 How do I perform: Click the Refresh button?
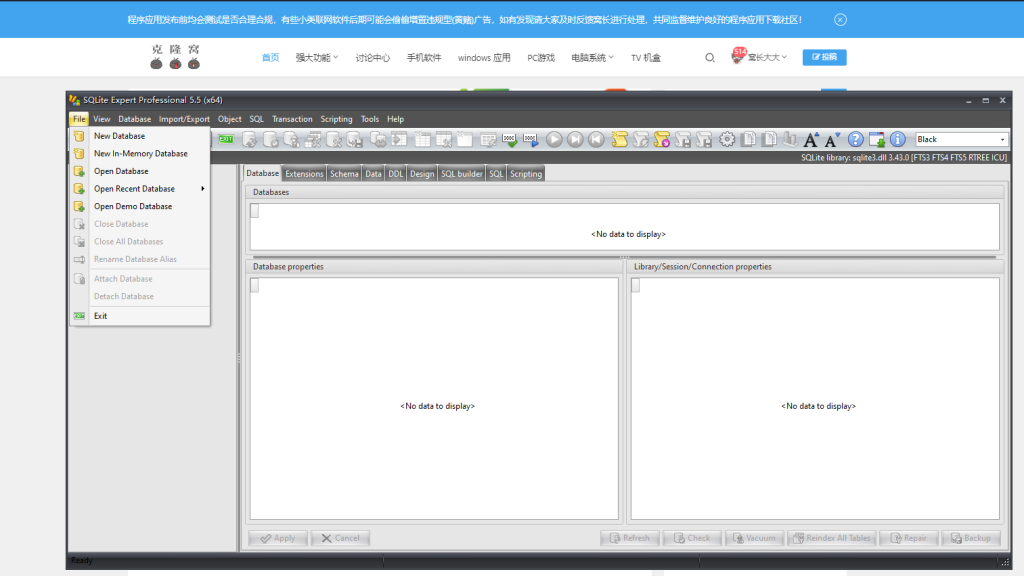(630, 538)
